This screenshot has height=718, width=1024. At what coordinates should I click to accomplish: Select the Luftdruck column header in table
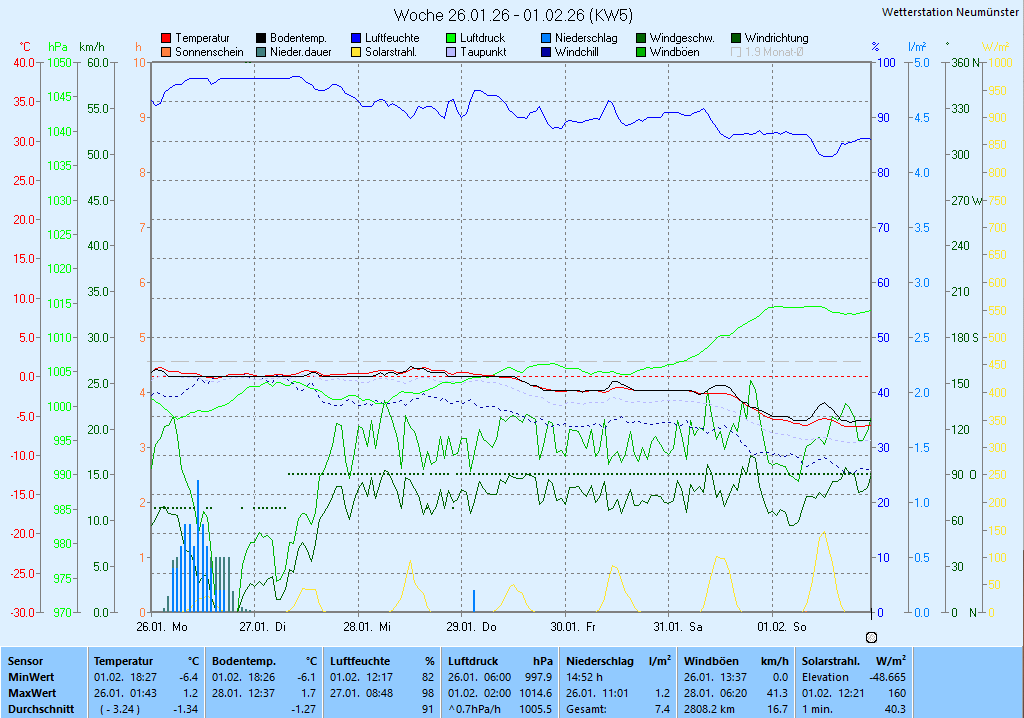pos(471,661)
